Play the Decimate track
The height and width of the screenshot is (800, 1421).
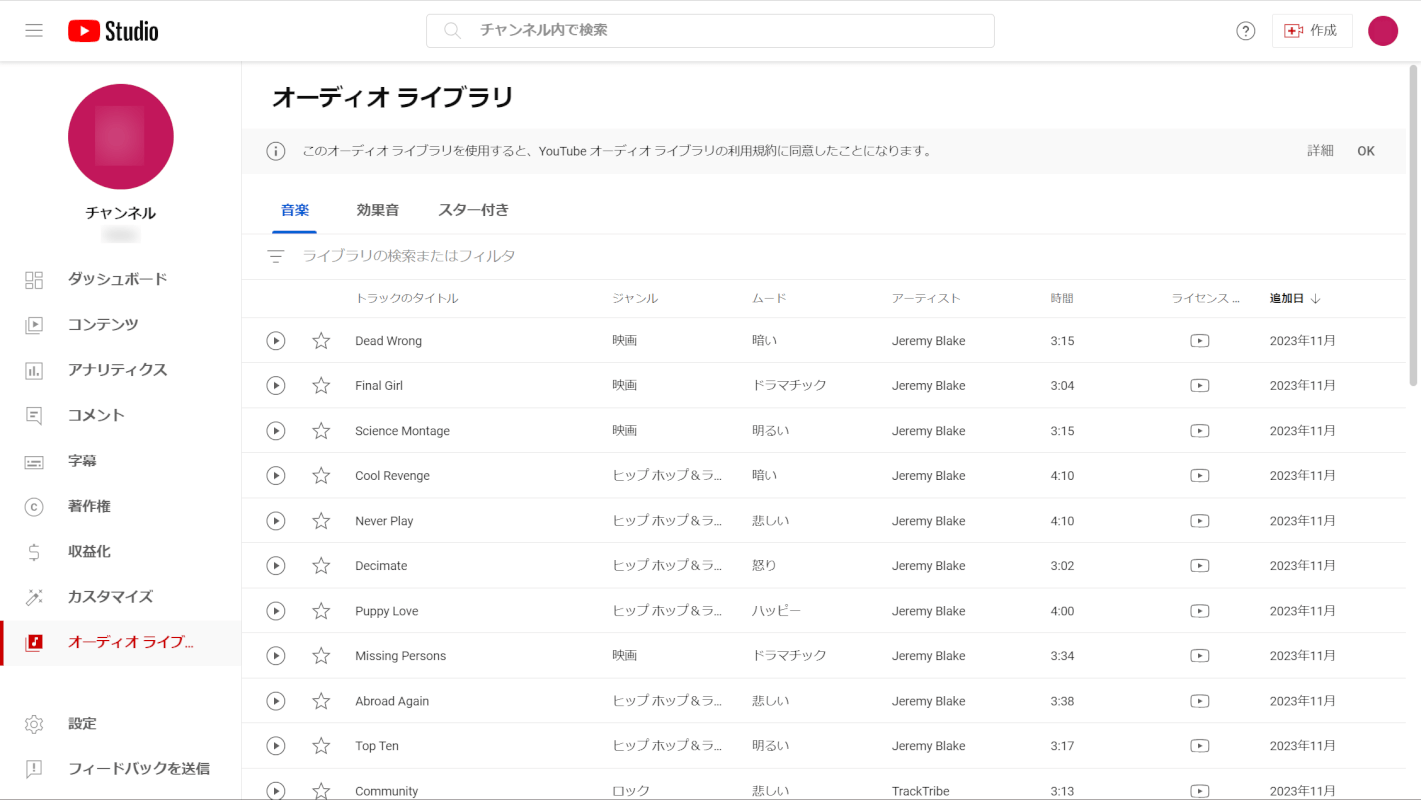(276, 566)
